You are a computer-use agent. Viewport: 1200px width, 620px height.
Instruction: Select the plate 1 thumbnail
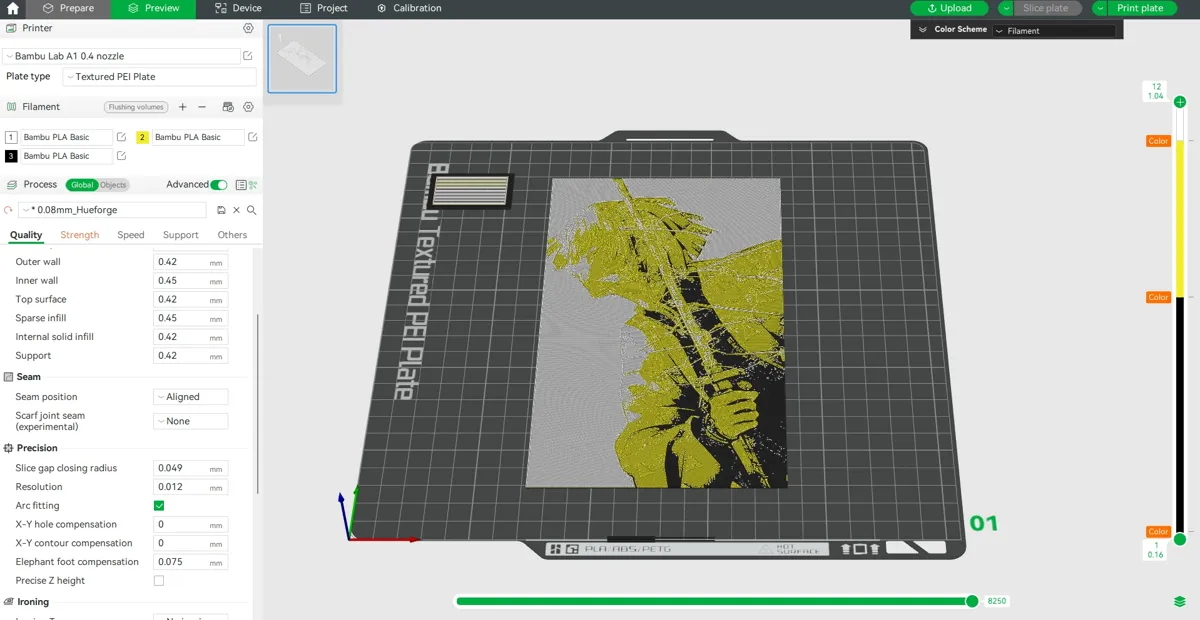(x=302, y=59)
